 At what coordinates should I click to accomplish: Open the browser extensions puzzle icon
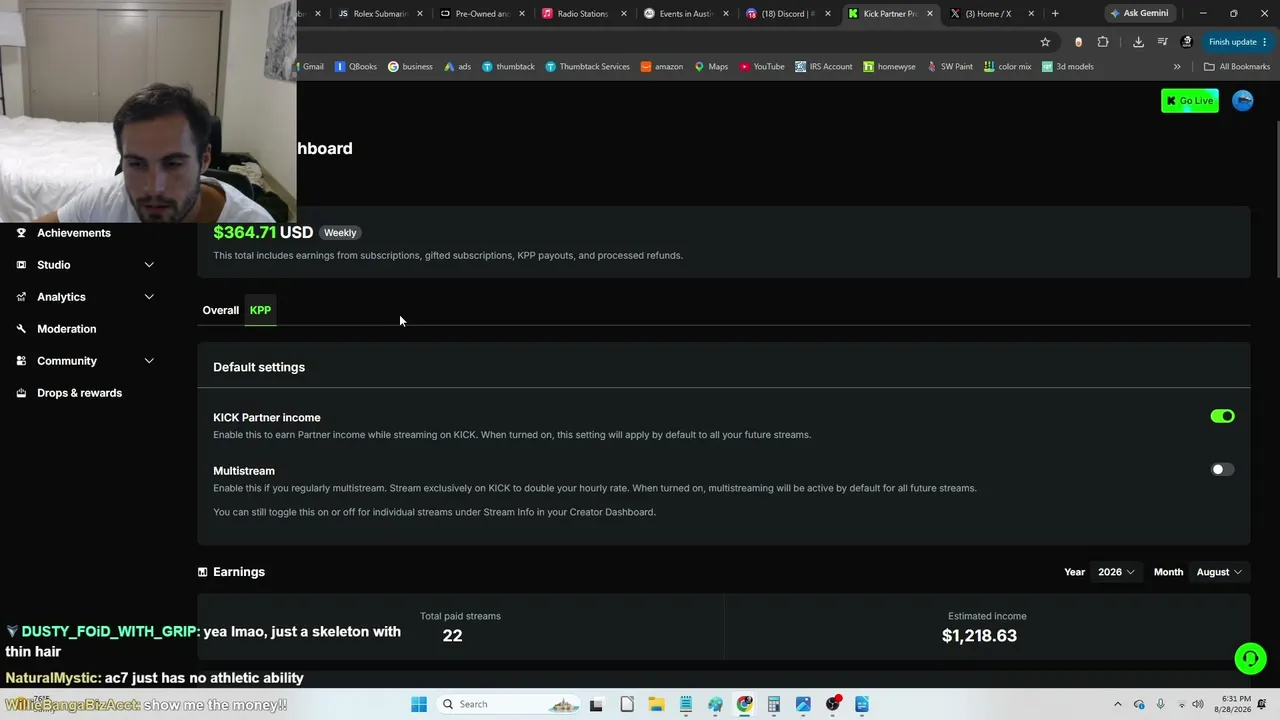(1103, 42)
